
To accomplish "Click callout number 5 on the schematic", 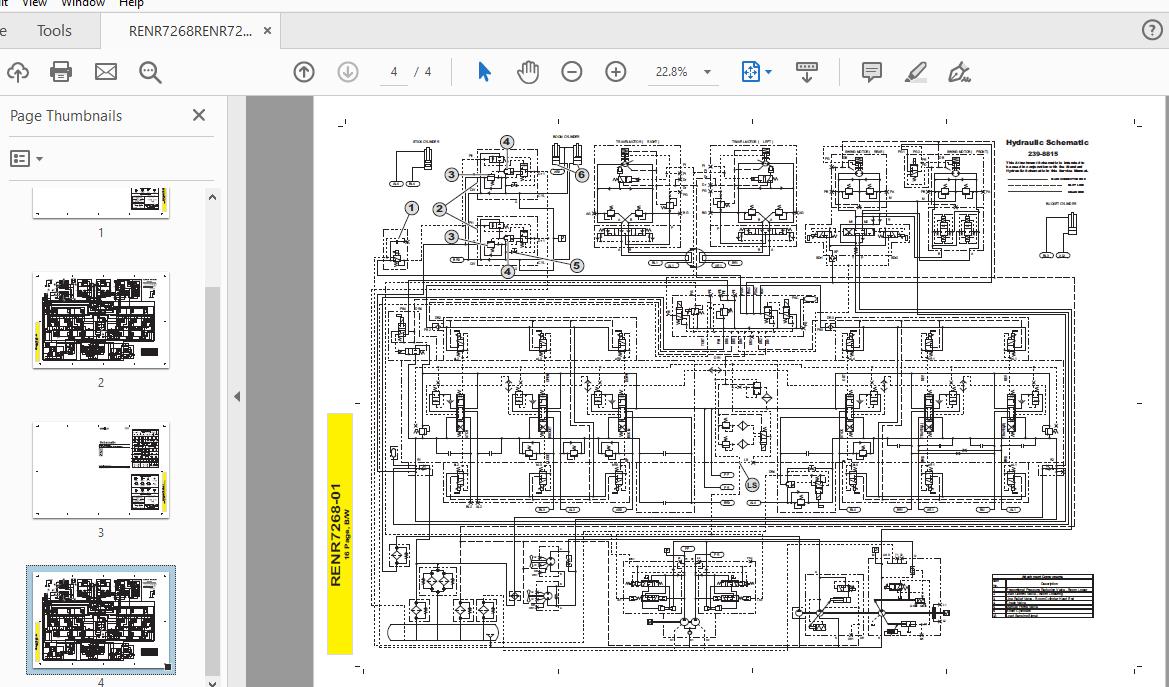I will 576,266.
